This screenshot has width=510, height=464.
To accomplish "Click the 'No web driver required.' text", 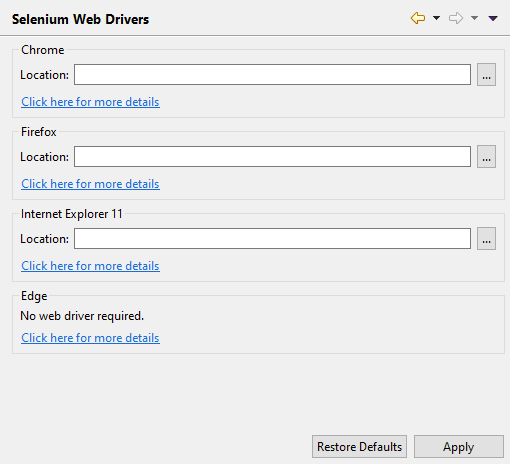I will (82, 316).
